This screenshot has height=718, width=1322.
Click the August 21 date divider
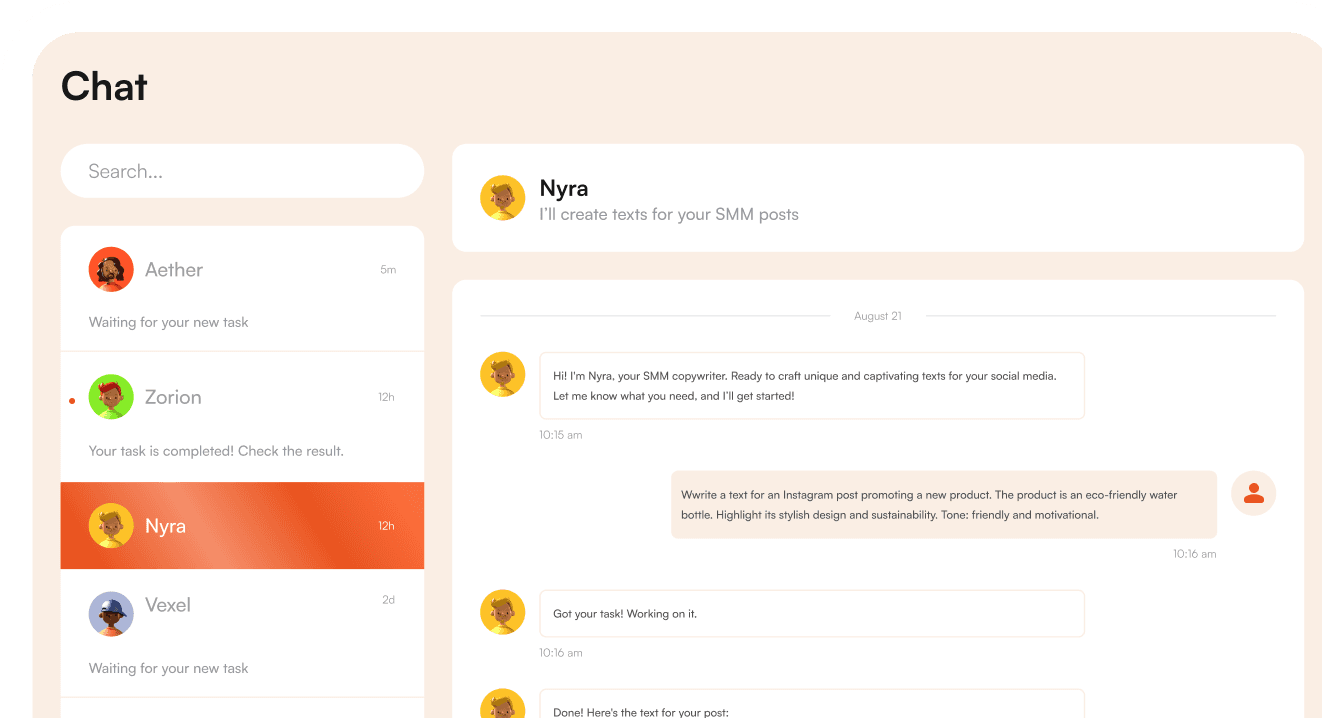point(877,316)
